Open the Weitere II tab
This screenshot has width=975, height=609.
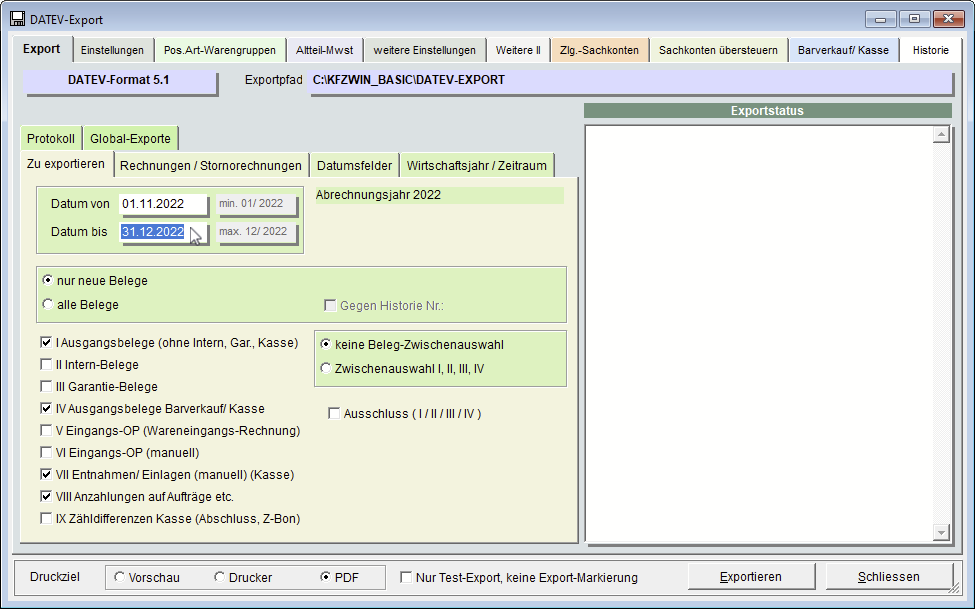[x=518, y=50]
